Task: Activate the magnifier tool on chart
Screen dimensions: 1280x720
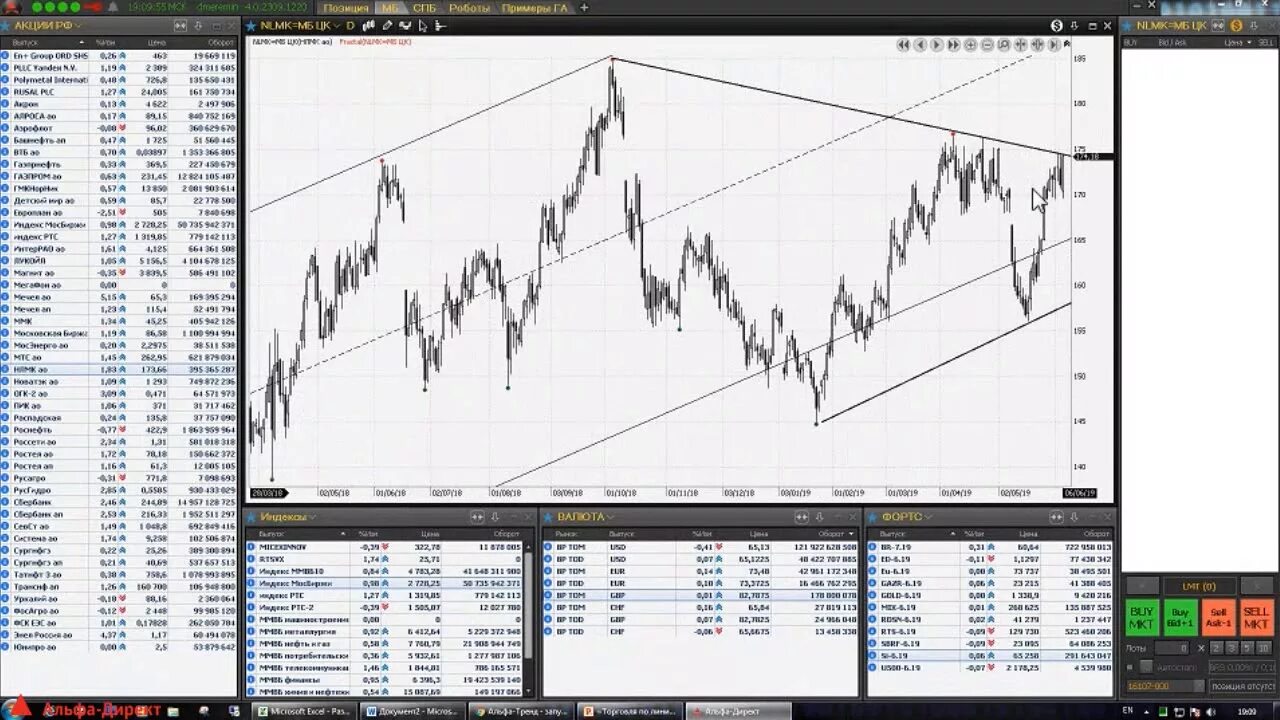Action: 1004,45
